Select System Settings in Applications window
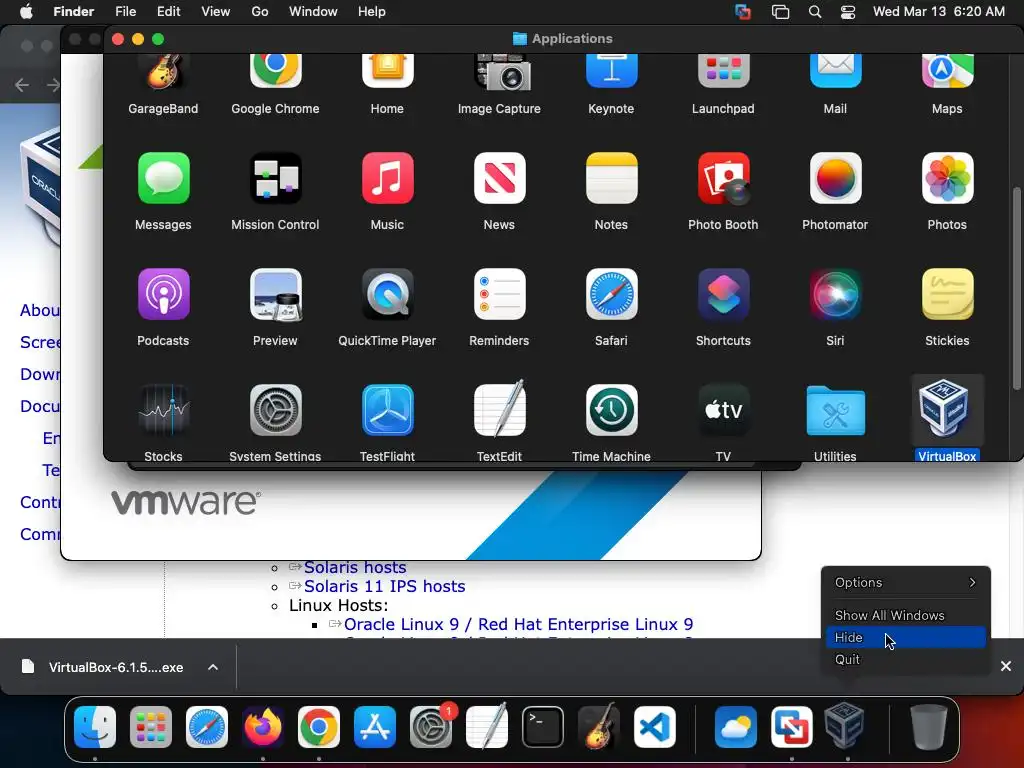This screenshot has height=768, width=1024. (276, 410)
